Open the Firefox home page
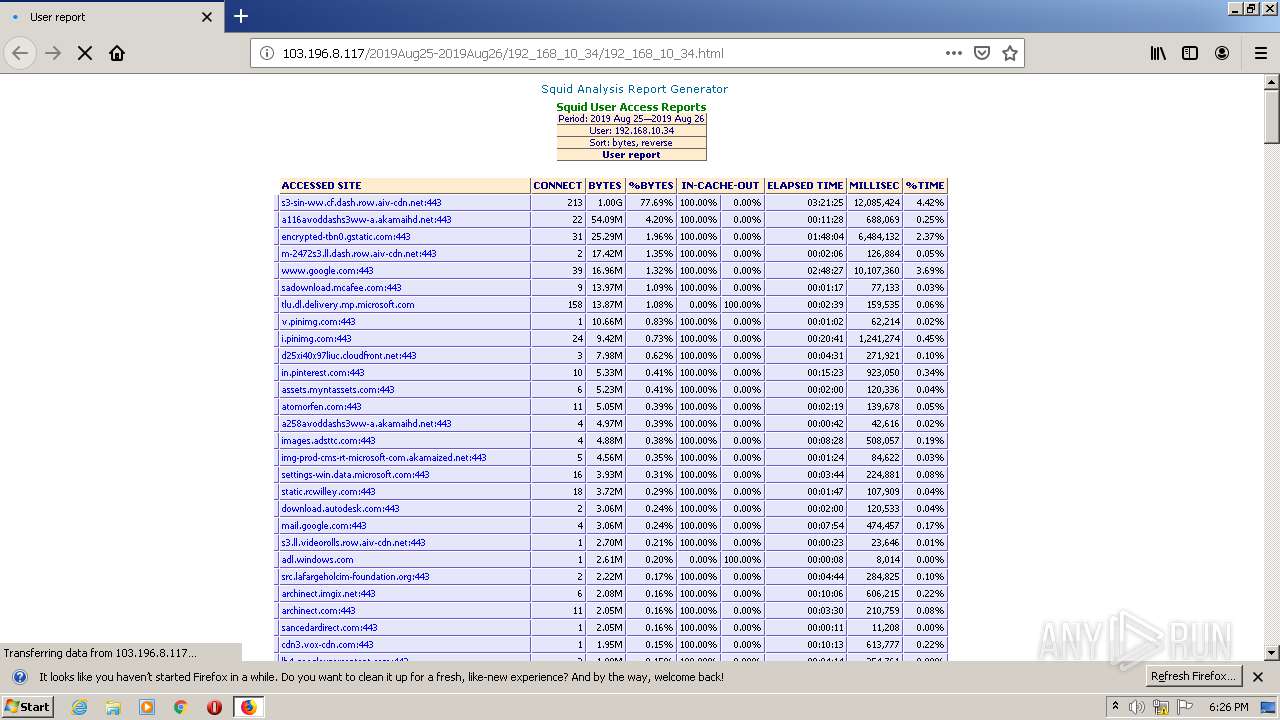This screenshot has height=720, width=1280. tap(117, 53)
